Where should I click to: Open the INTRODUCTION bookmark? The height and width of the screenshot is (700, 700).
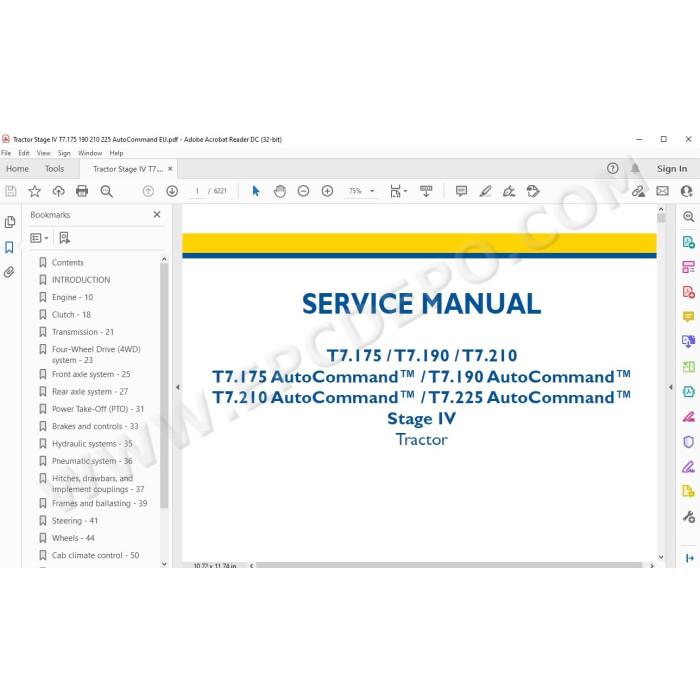[81, 280]
